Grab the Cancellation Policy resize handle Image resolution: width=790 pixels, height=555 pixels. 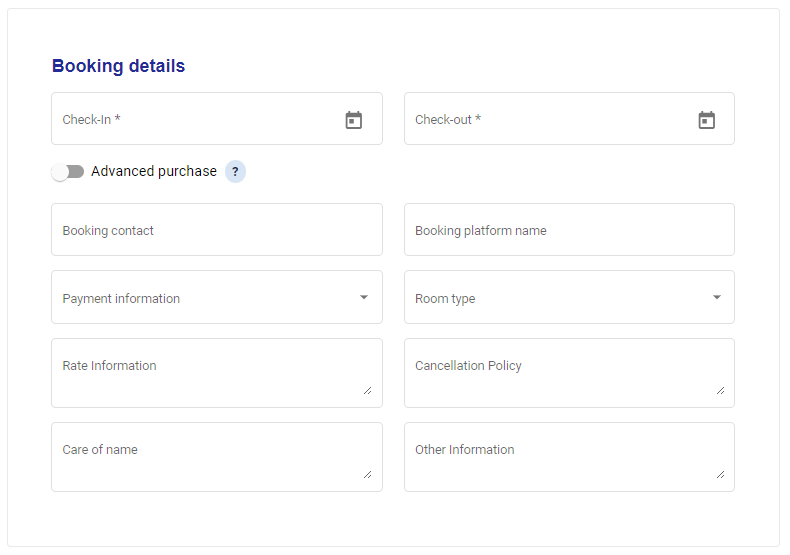[x=720, y=391]
